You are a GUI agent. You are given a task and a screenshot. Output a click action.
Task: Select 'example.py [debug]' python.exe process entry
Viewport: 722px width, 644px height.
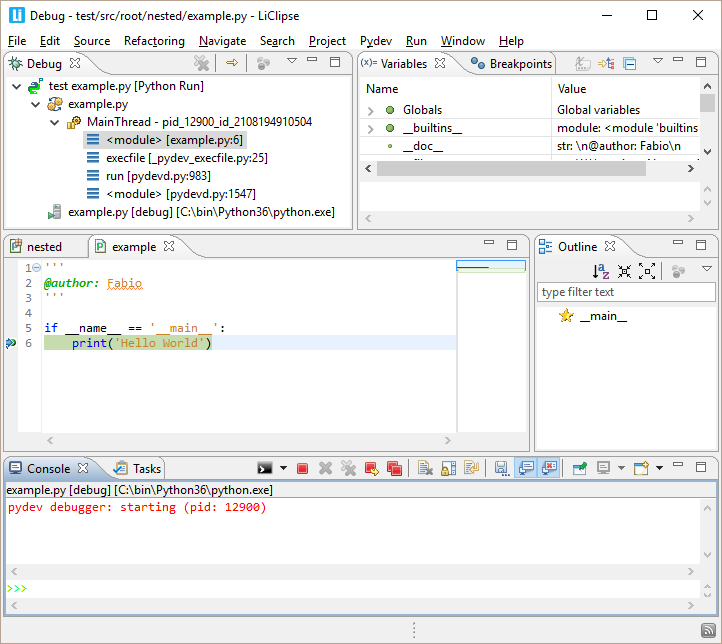point(192,212)
